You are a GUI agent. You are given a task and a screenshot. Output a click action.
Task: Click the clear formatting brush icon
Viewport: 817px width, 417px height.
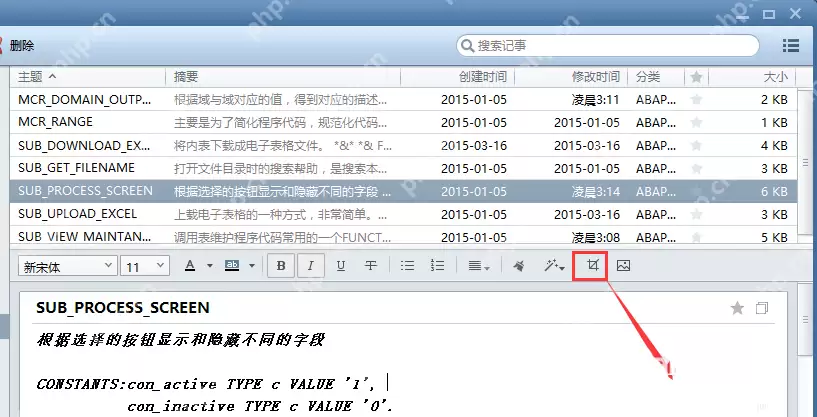coord(518,266)
